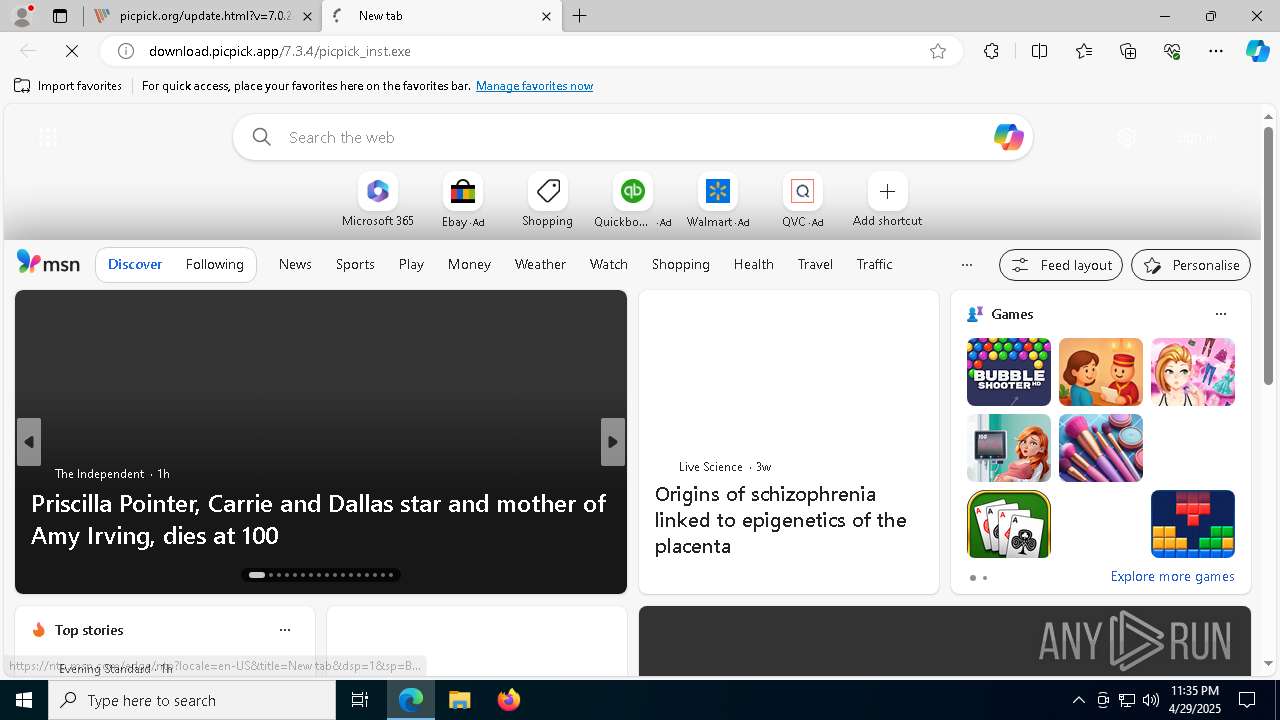1280x720 pixels.
Task: Open the Weather category
Action: [540, 264]
